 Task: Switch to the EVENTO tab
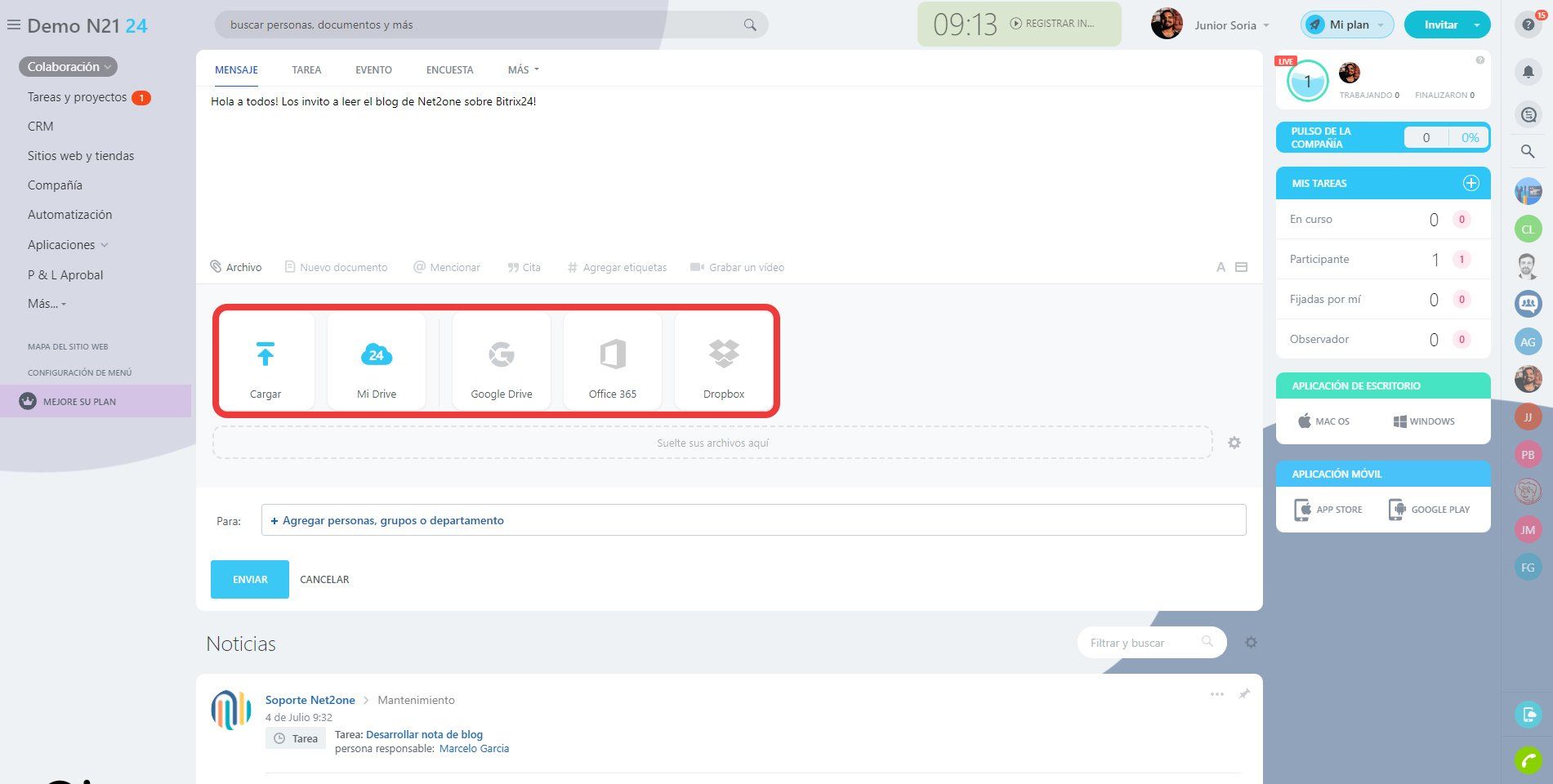click(373, 69)
